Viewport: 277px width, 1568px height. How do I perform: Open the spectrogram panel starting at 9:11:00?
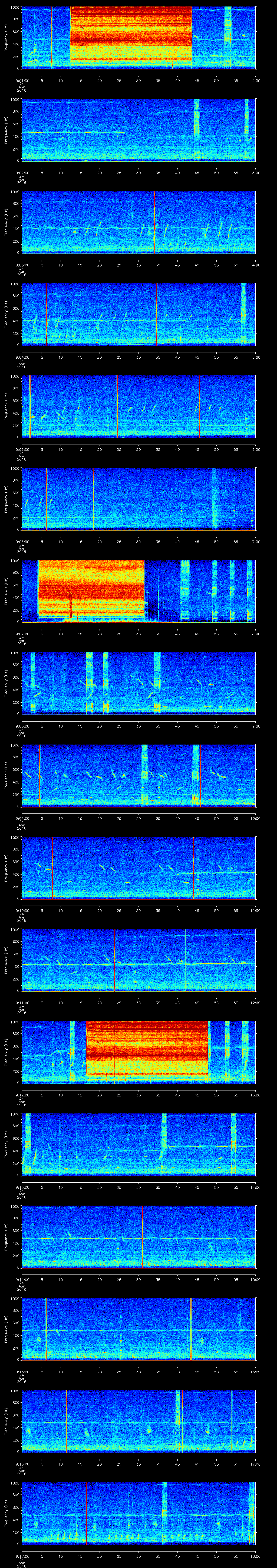[x=139, y=960]
